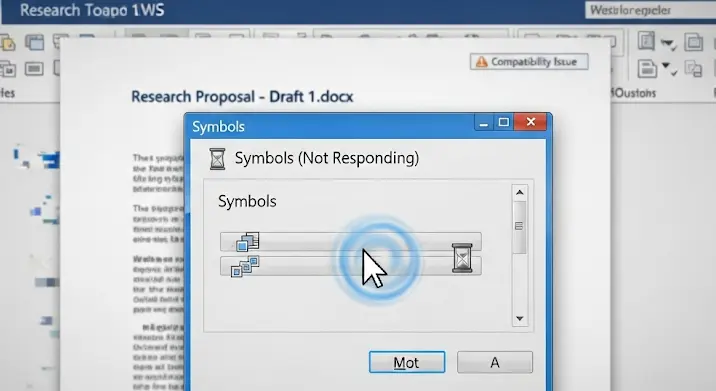
Task: Click the copy pages icon in top-right ribbon
Action: pyautogui.click(x=693, y=42)
